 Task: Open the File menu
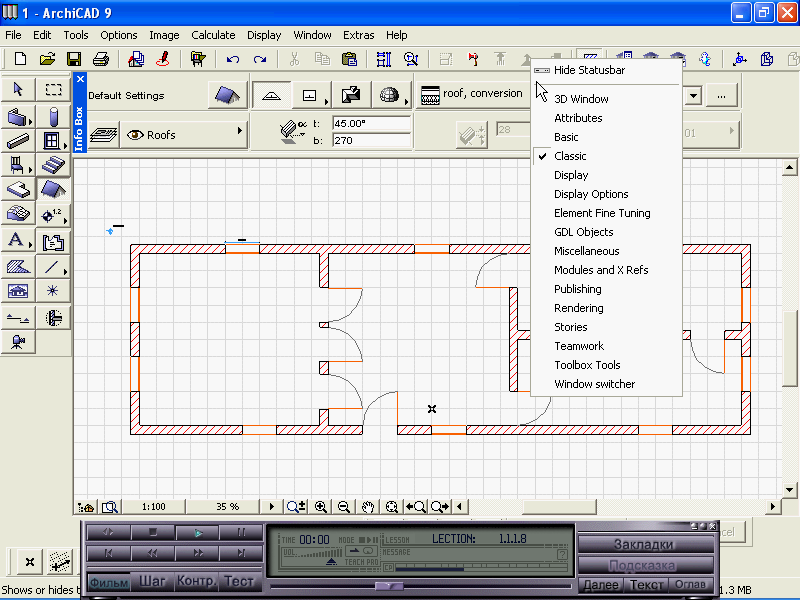point(13,35)
